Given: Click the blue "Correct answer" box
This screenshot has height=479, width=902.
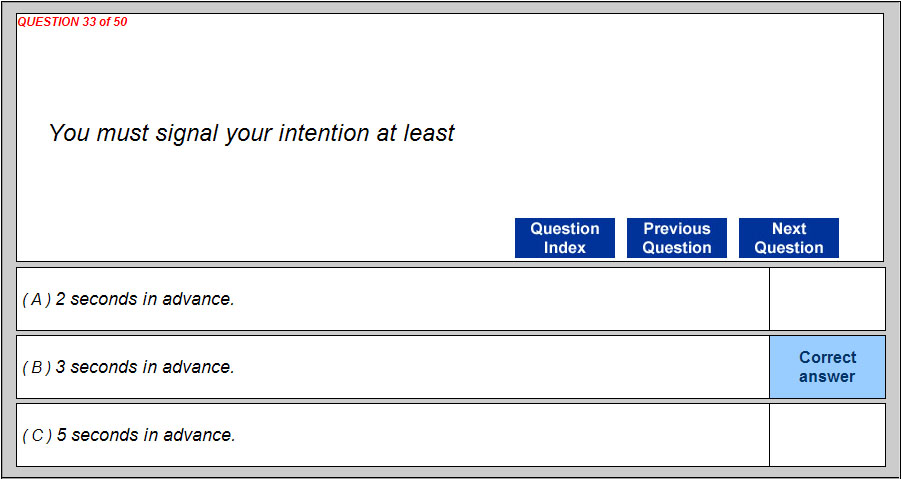Looking at the screenshot, I should coord(827,367).
